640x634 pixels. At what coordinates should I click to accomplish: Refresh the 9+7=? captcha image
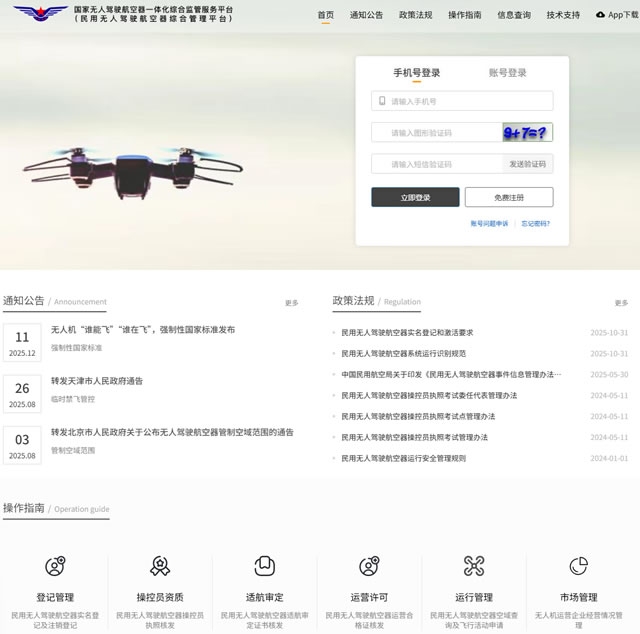[527, 132]
